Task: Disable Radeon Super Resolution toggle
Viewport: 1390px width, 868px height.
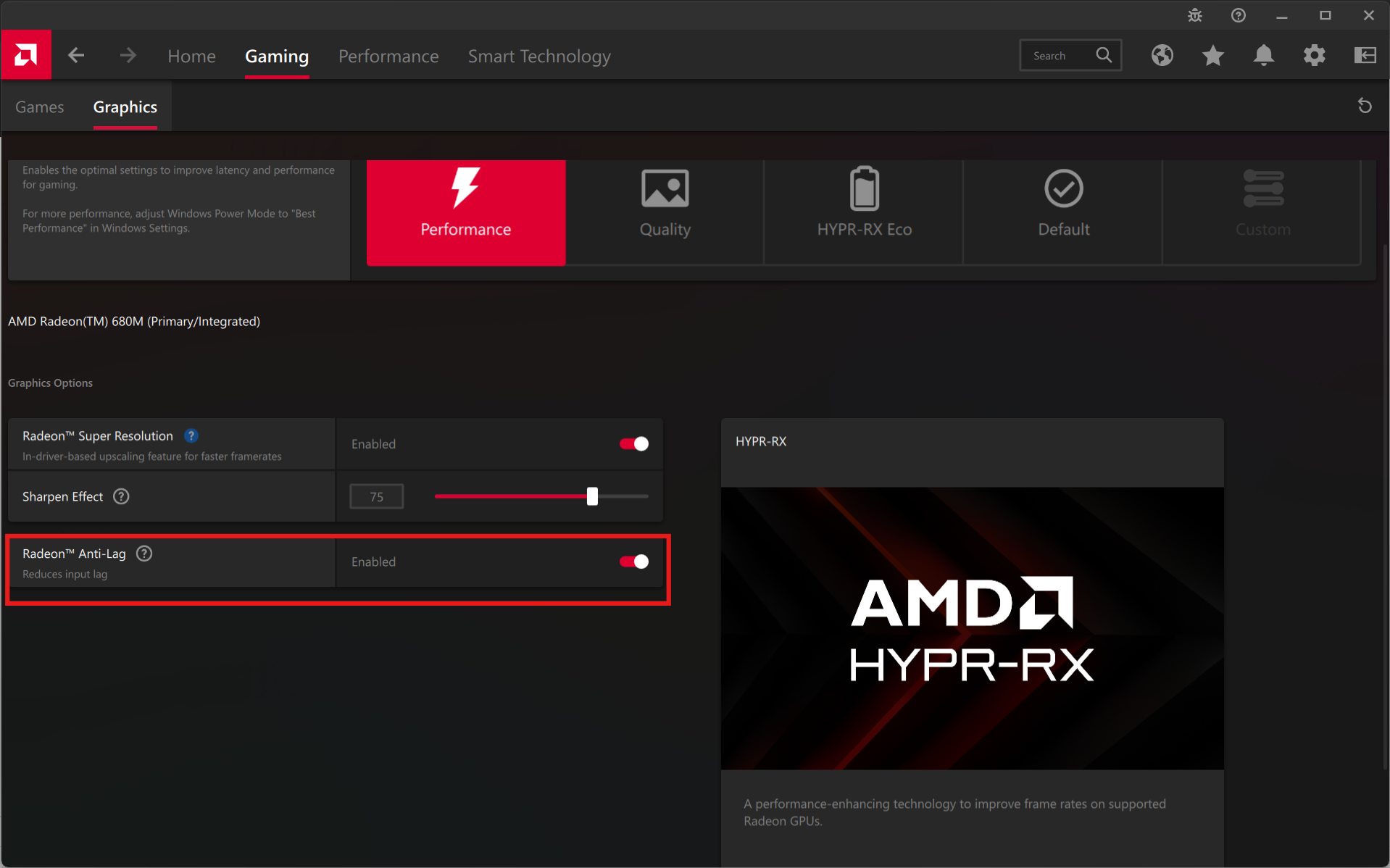Action: click(x=634, y=443)
